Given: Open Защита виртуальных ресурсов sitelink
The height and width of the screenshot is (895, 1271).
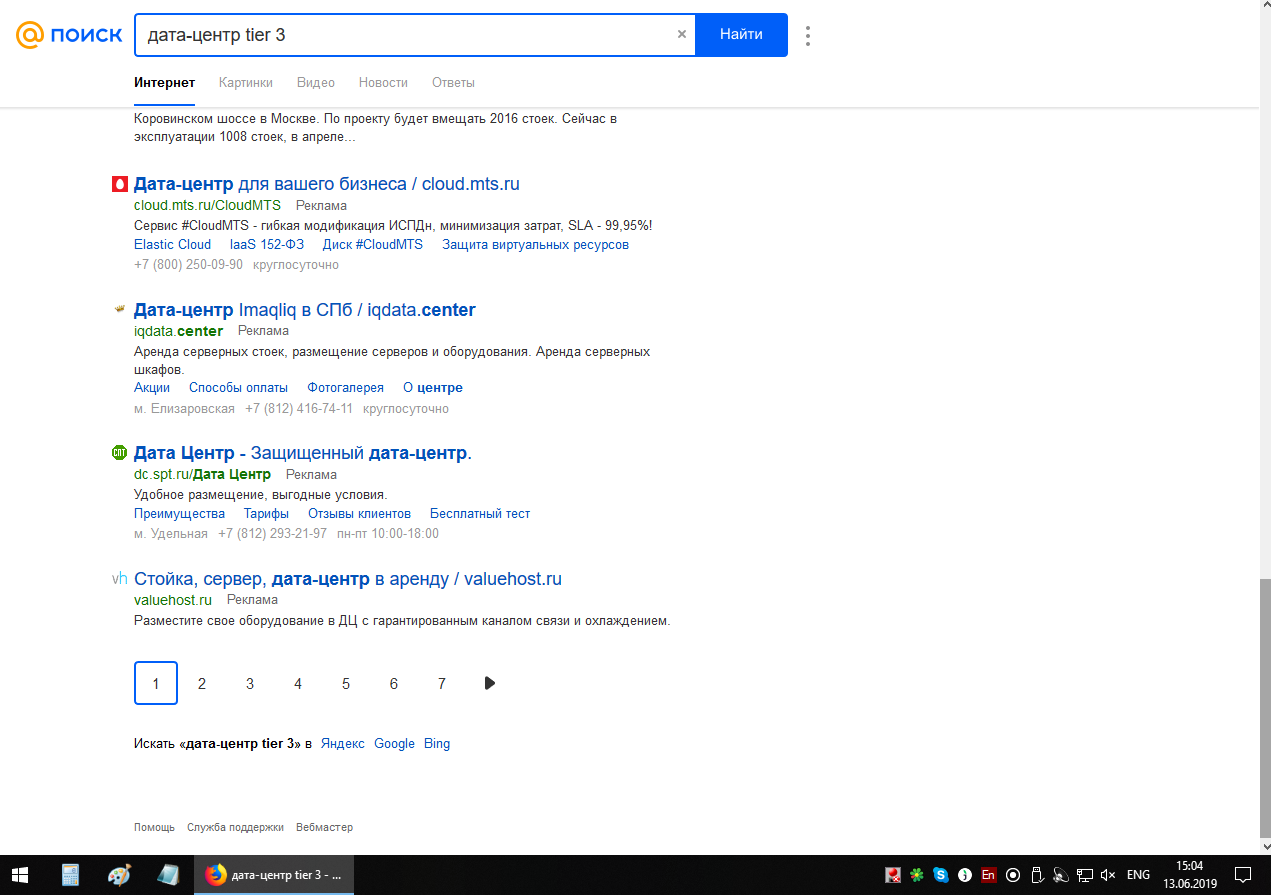Looking at the screenshot, I should [x=536, y=245].
